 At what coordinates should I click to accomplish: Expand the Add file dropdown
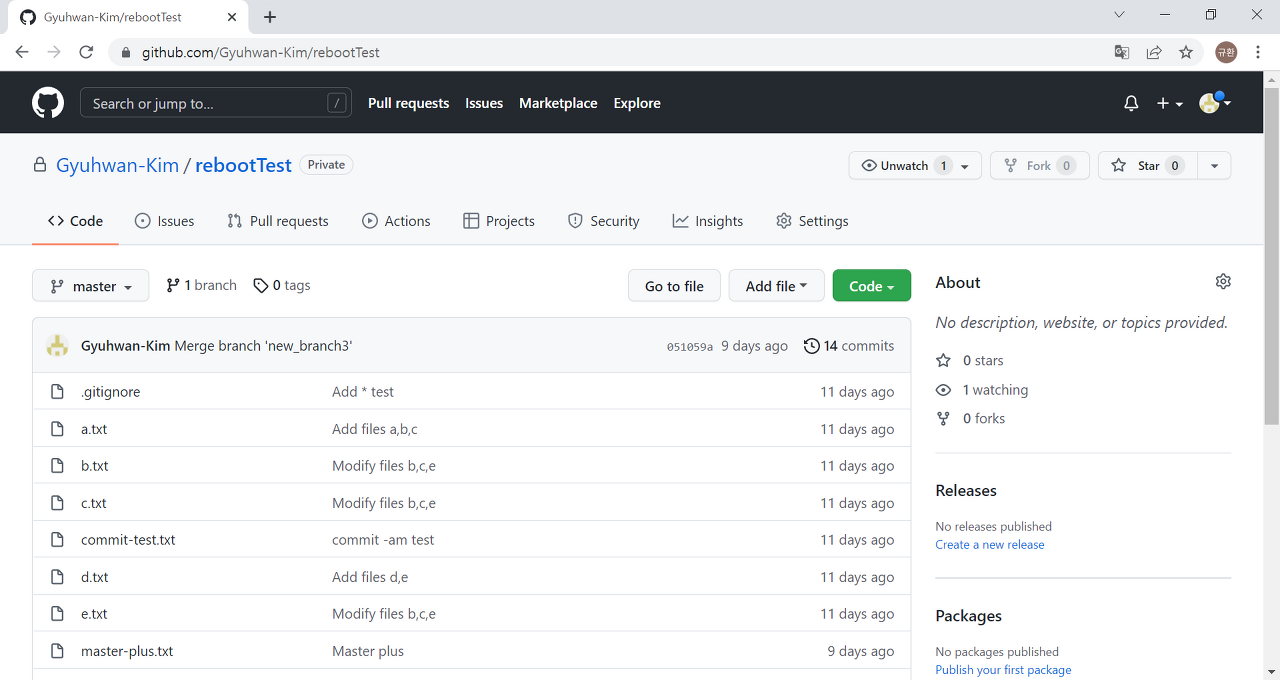pyautogui.click(x=776, y=286)
